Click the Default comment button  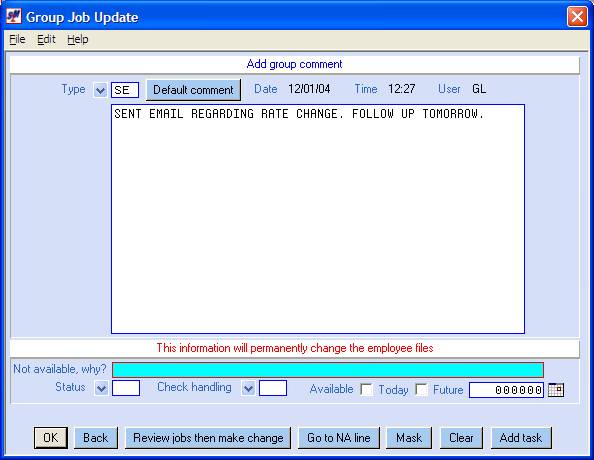(193, 90)
